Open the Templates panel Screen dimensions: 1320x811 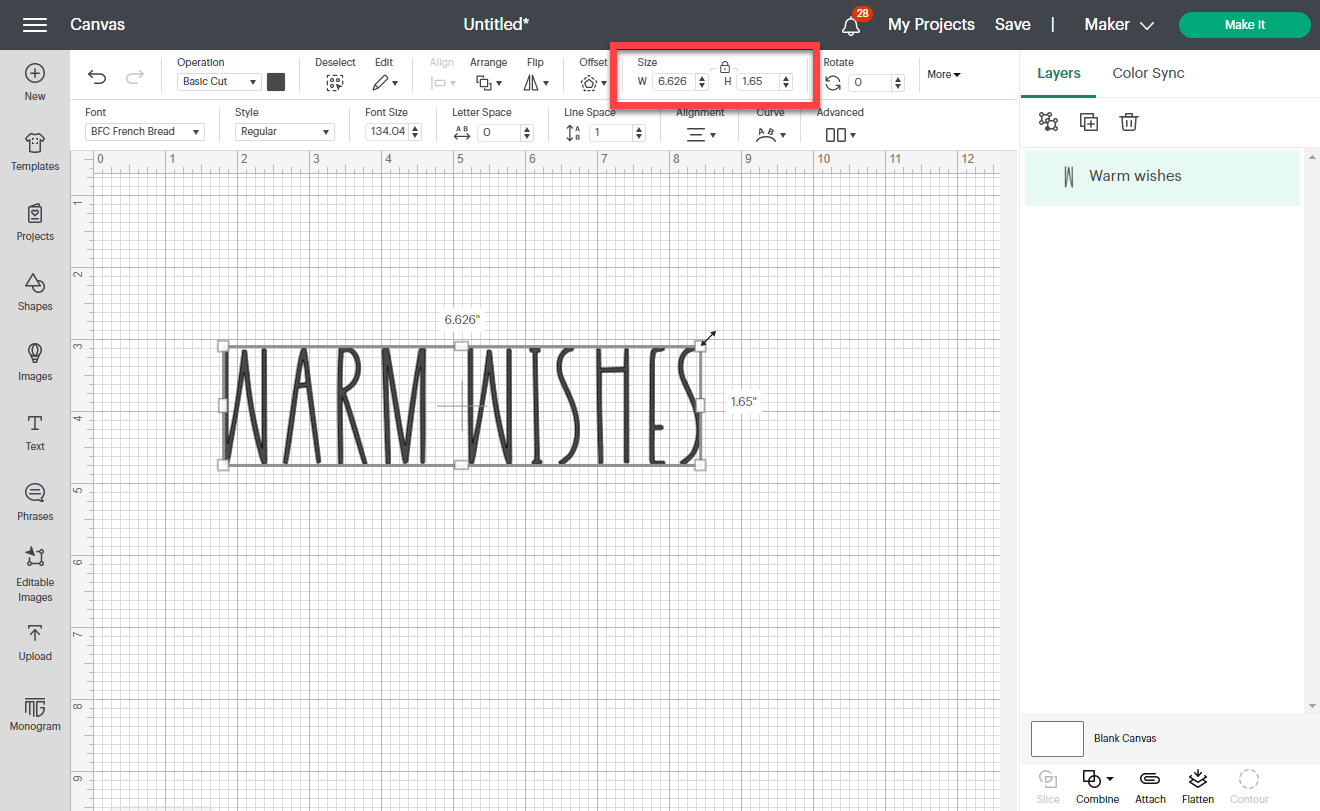pyautogui.click(x=34, y=152)
